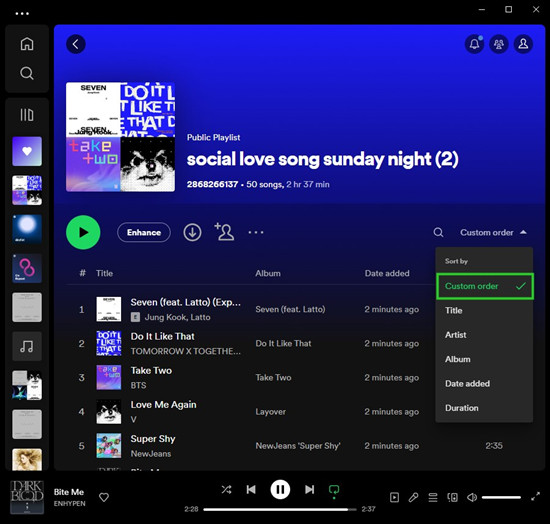The height and width of the screenshot is (524, 550).
Task: Sort playlist by Artist
Action: click(484, 335)
